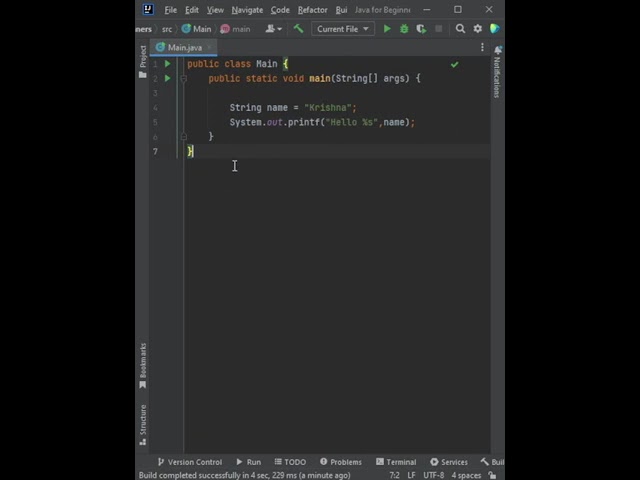Screen dimensions: 640x480
Task: Maximize the IntelliJ window
Action: [458, 9]
